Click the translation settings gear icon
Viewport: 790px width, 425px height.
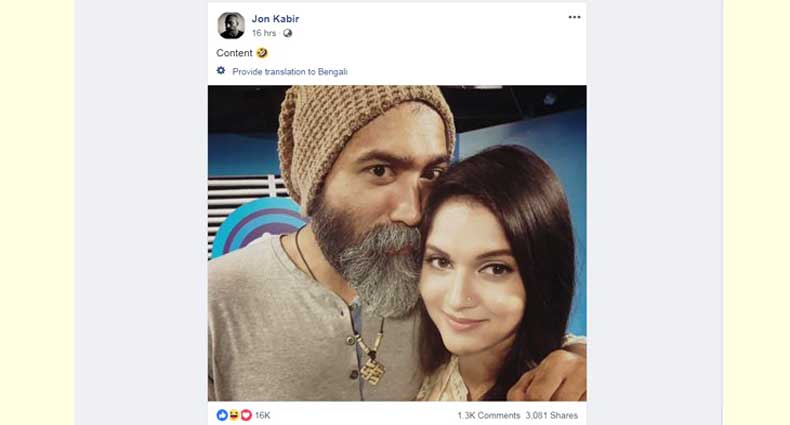(x=221, y=71)
